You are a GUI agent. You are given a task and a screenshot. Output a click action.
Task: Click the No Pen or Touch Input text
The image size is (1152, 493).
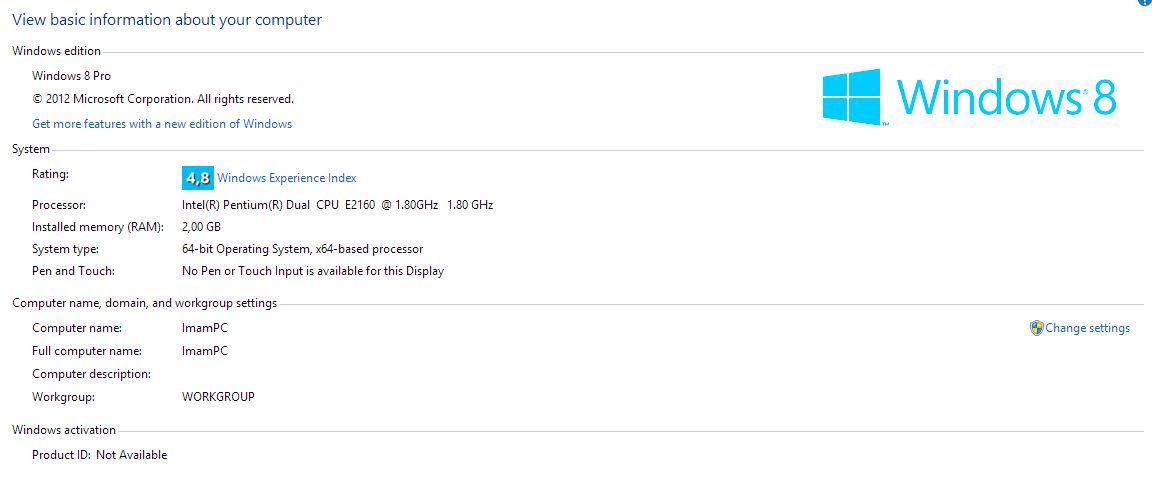point(312,271)
